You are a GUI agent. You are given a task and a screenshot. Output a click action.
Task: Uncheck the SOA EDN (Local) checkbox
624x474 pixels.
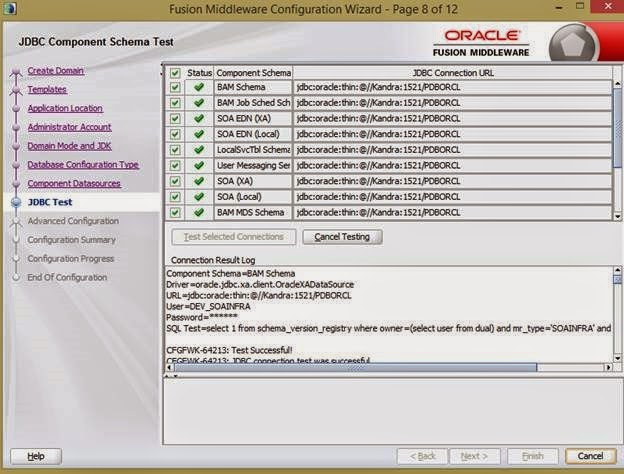[175, 134]
